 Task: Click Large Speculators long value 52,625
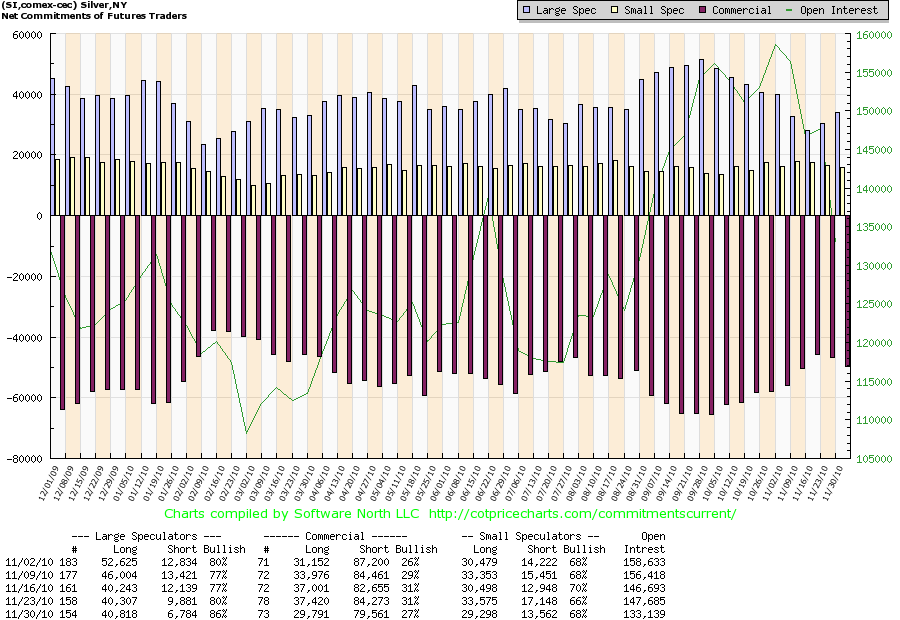pyautogui.click(x=119, y=563)
